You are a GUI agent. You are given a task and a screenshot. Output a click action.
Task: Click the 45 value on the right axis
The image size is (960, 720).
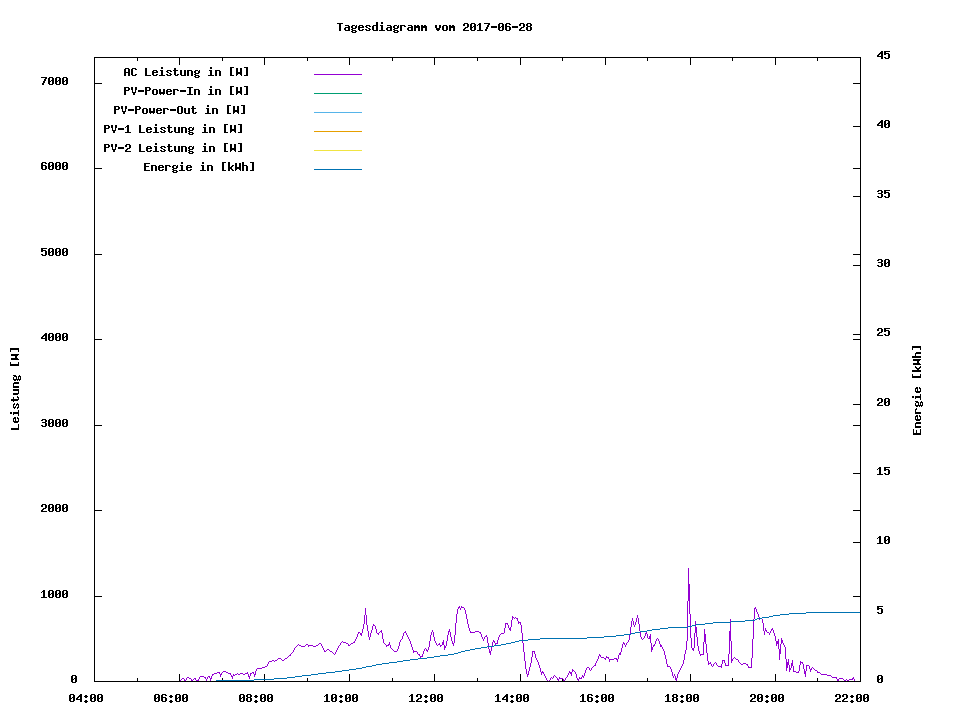(883, 55)
